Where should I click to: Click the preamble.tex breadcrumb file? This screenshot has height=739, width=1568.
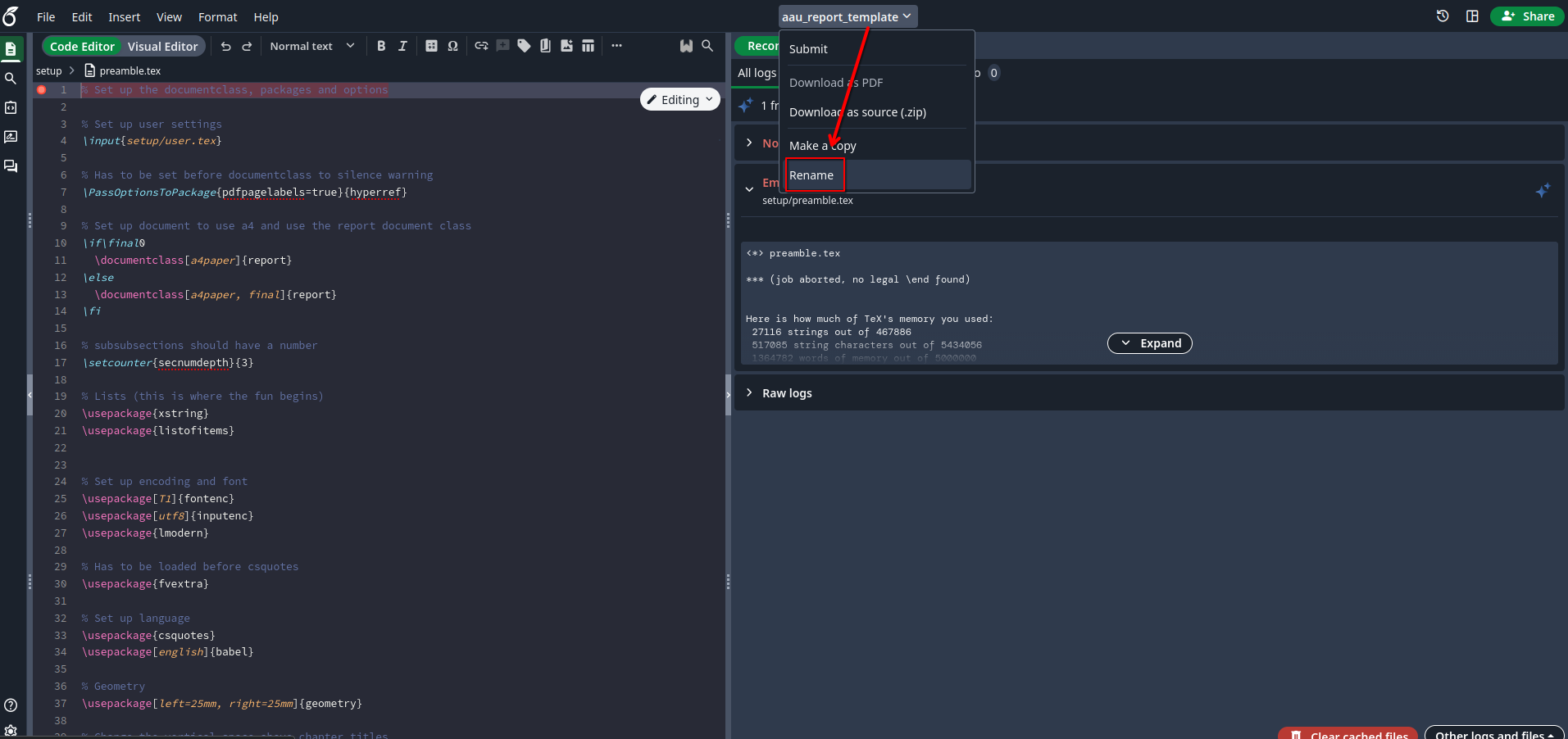pos(124,71)
